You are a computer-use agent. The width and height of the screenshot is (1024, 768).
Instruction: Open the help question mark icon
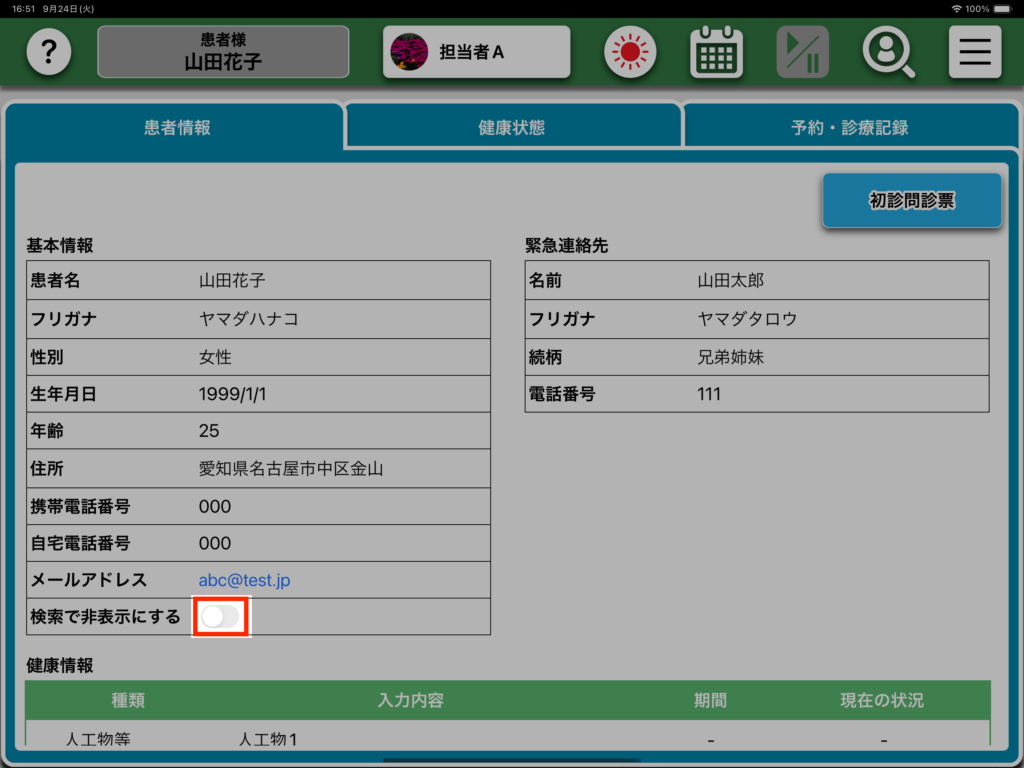pyautogui.click(x=49, y=52)
